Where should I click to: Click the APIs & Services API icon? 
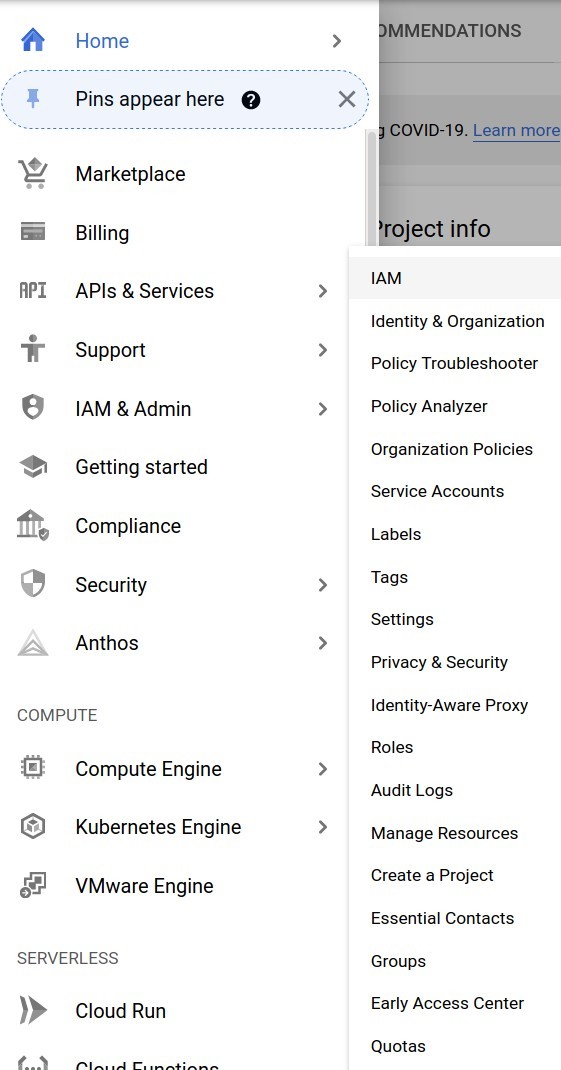pos(33,291)
